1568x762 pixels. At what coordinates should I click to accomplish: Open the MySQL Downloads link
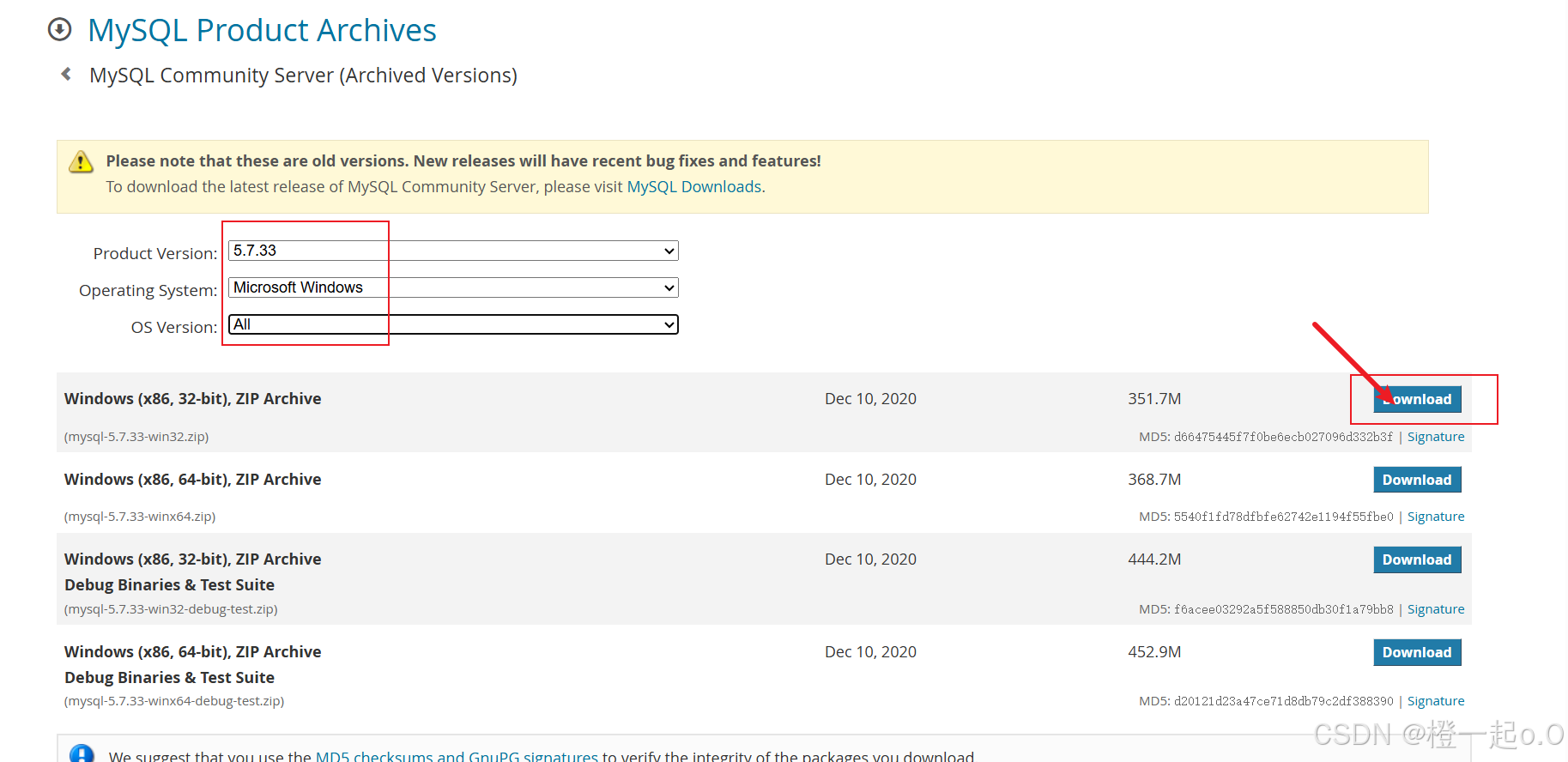pos(694,187)
